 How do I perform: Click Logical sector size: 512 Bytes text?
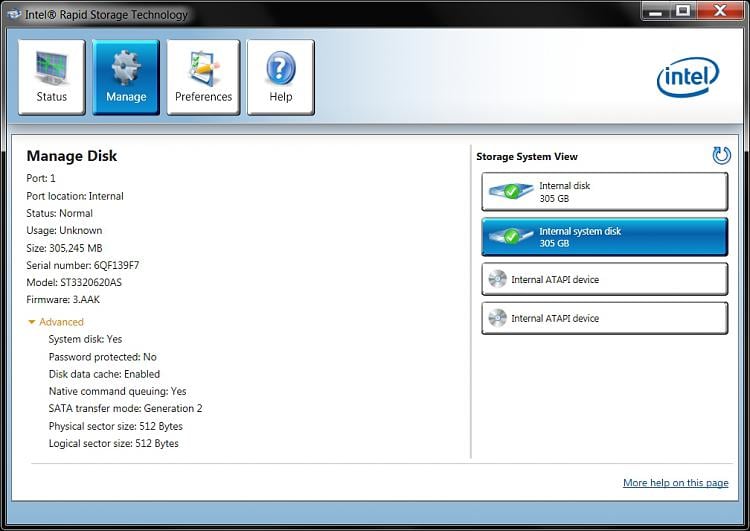(113, 443)
